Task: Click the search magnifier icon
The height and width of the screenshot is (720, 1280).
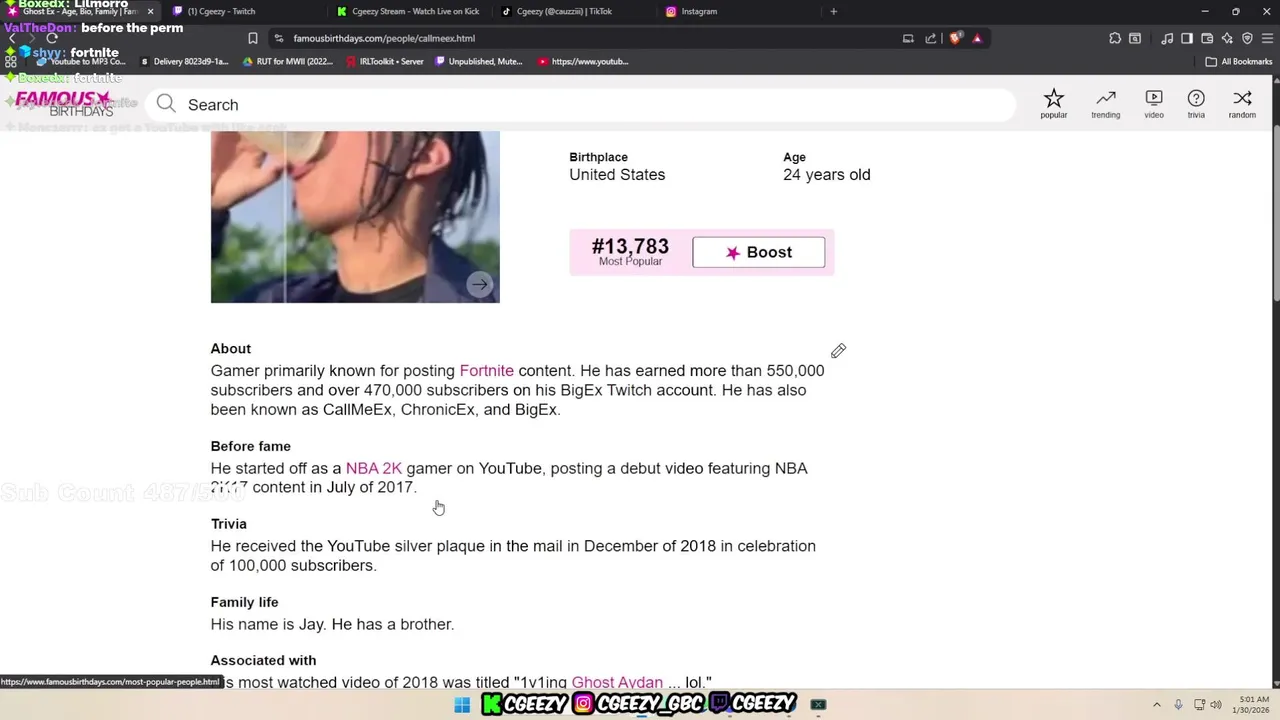Action: click(x=166, y=104)
